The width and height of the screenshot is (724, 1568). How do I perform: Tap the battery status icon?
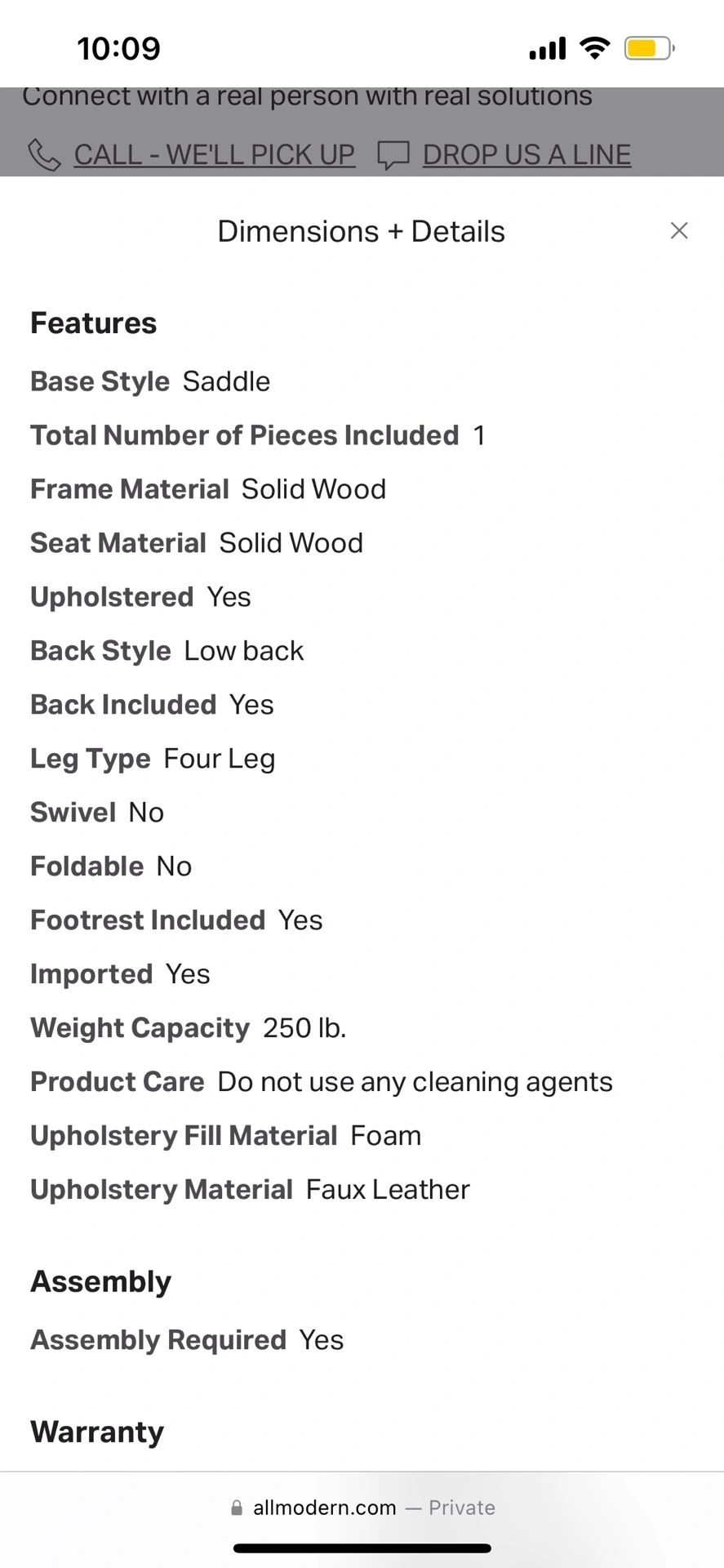tap(649, 48)
